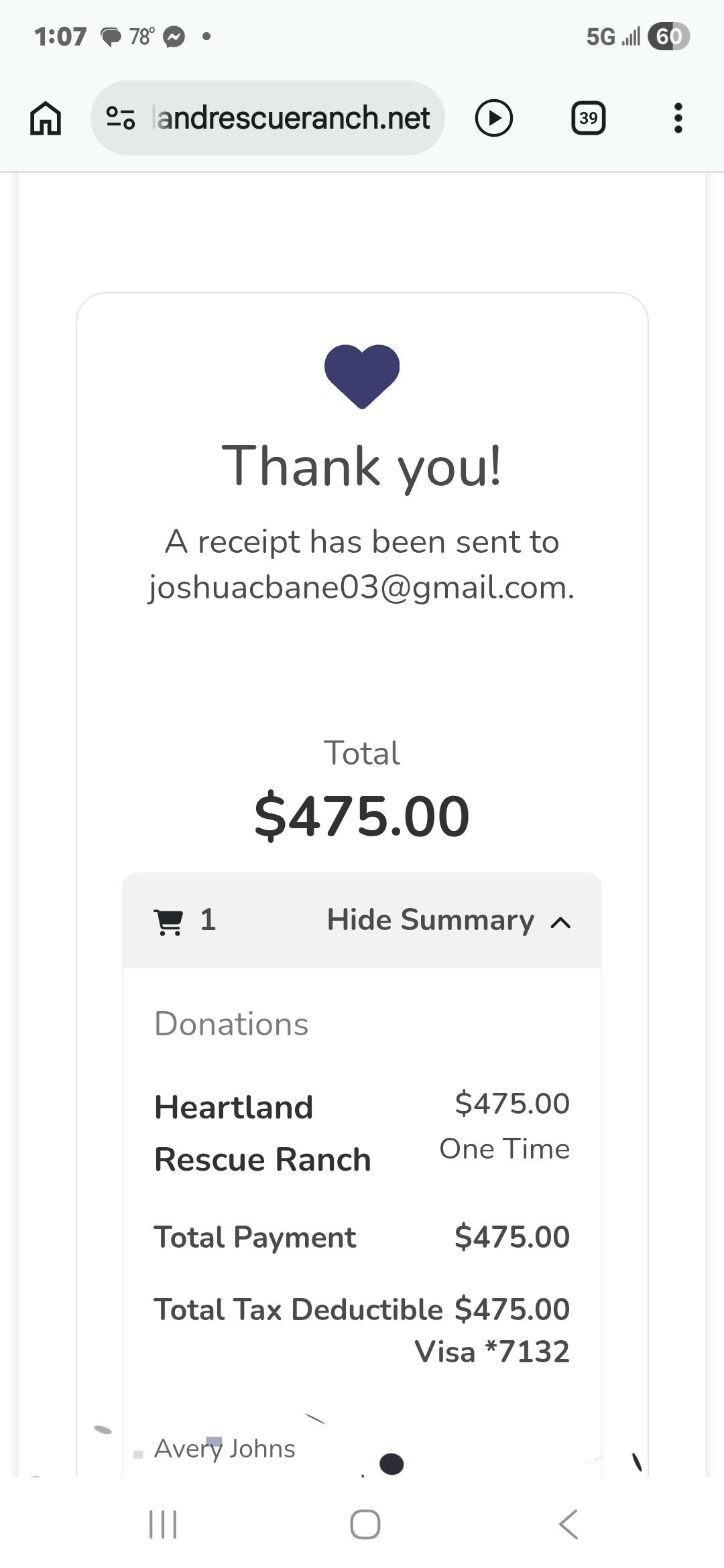The height and width of the screenshot is (1568, 724).
Task: Tap the battery indicator showing 60
Action: [668, 36]
